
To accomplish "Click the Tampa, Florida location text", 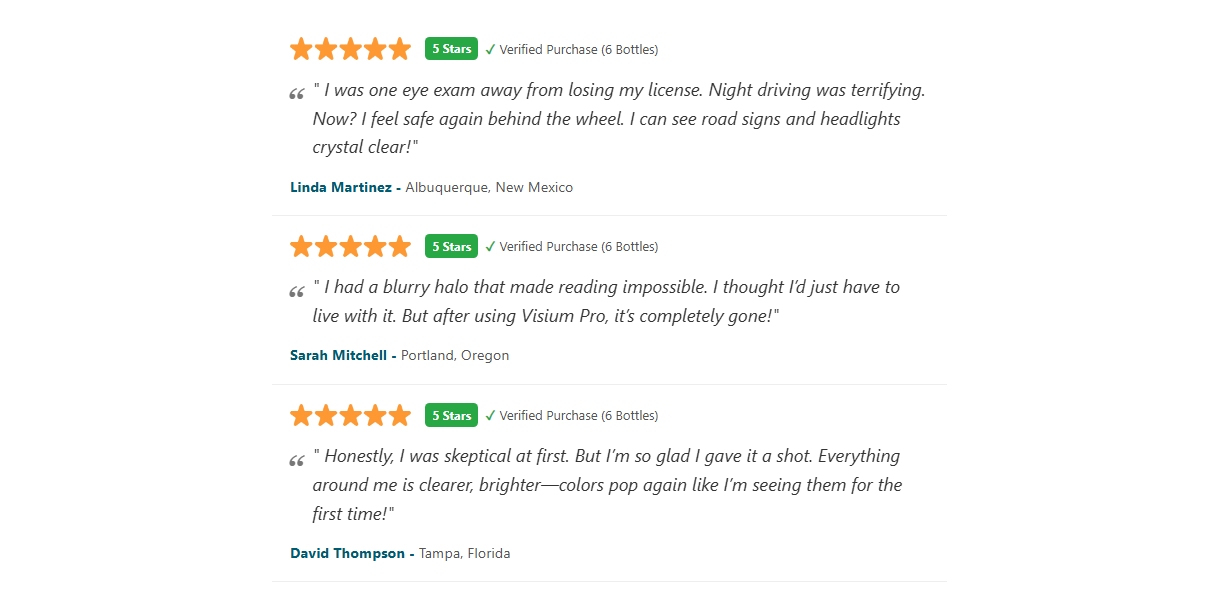I will (465, 553).
